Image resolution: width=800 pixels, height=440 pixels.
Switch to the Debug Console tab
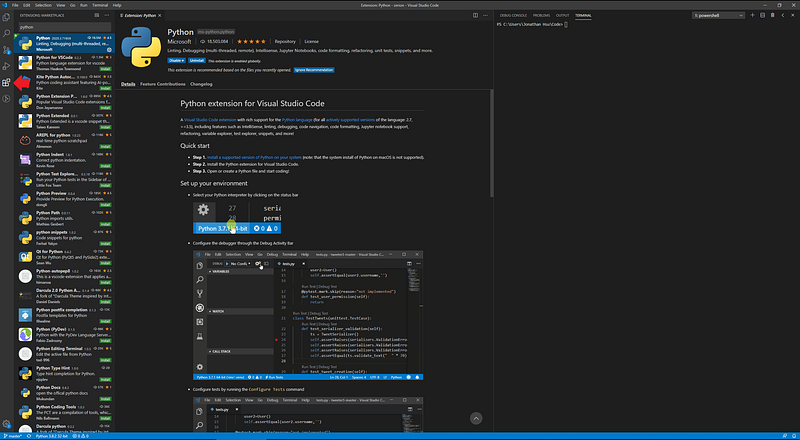coord(513,16)
